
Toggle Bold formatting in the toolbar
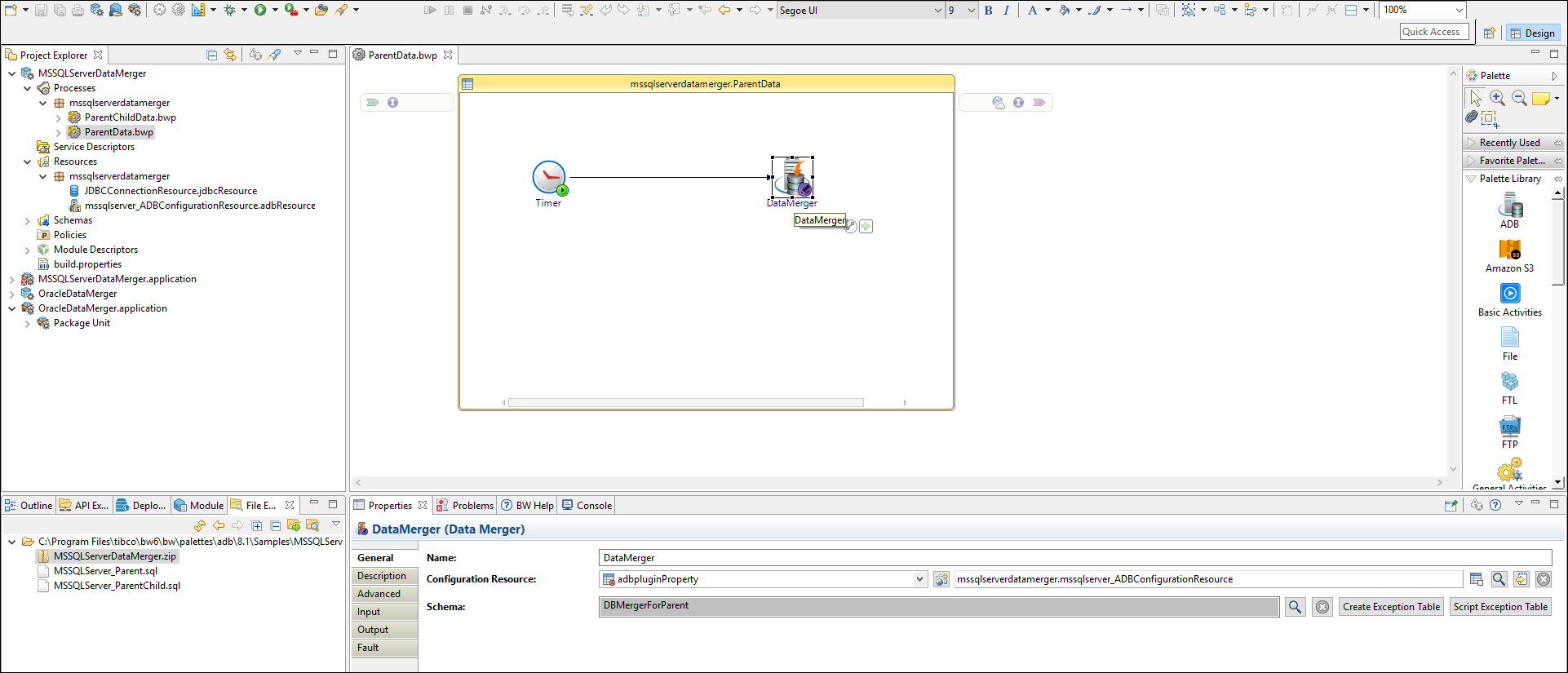(989, 11)
